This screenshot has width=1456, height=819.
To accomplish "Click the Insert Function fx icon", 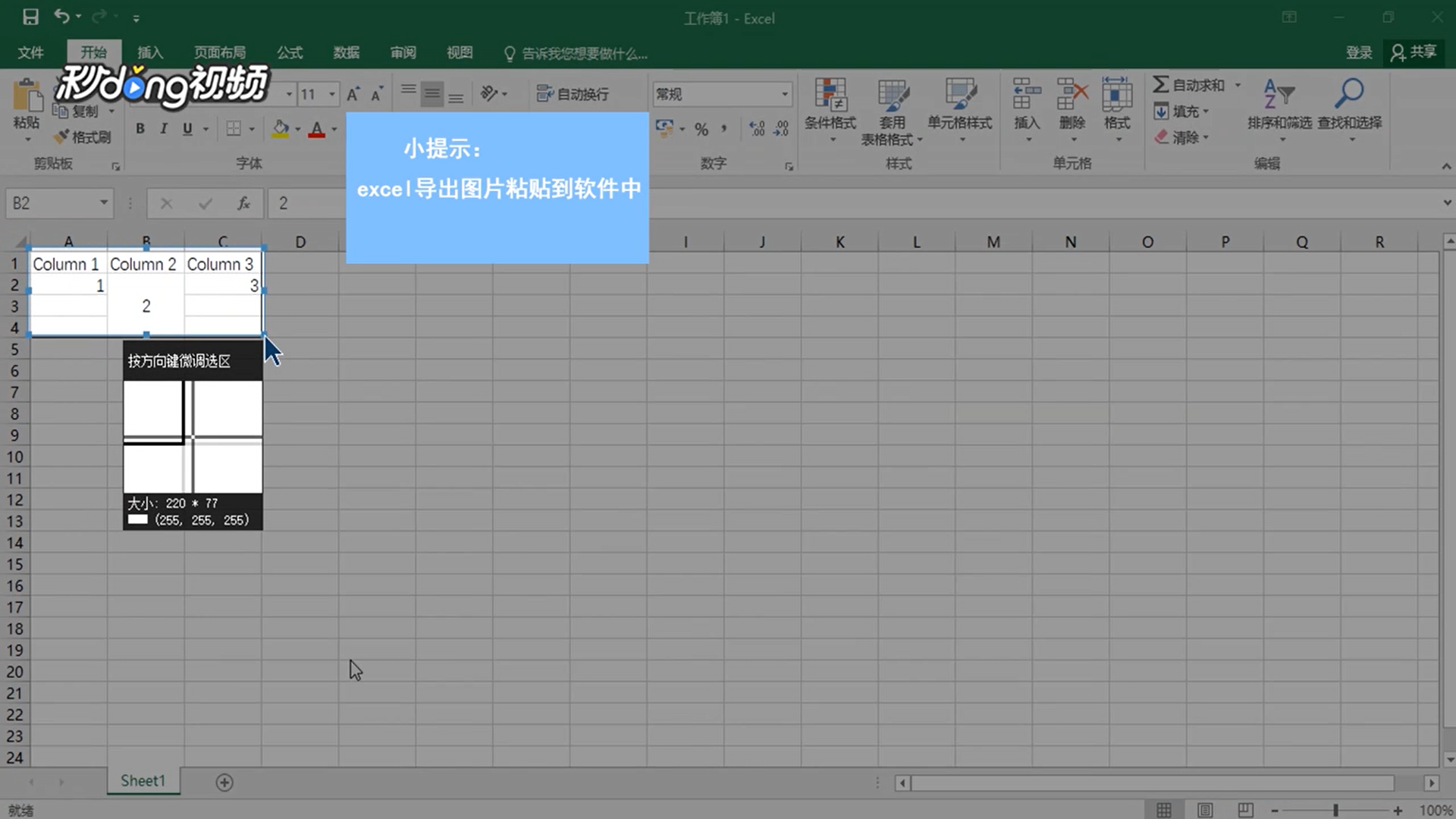I will 243,203.
